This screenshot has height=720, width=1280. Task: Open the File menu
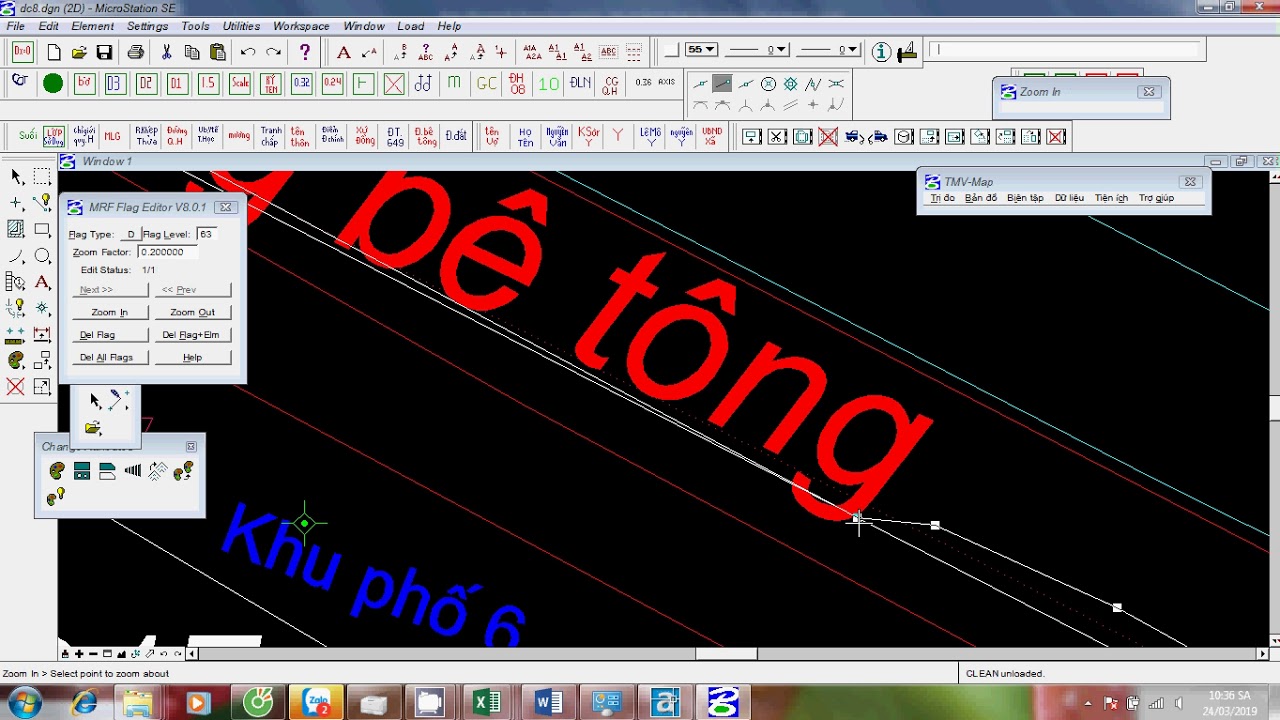[15, 26]
